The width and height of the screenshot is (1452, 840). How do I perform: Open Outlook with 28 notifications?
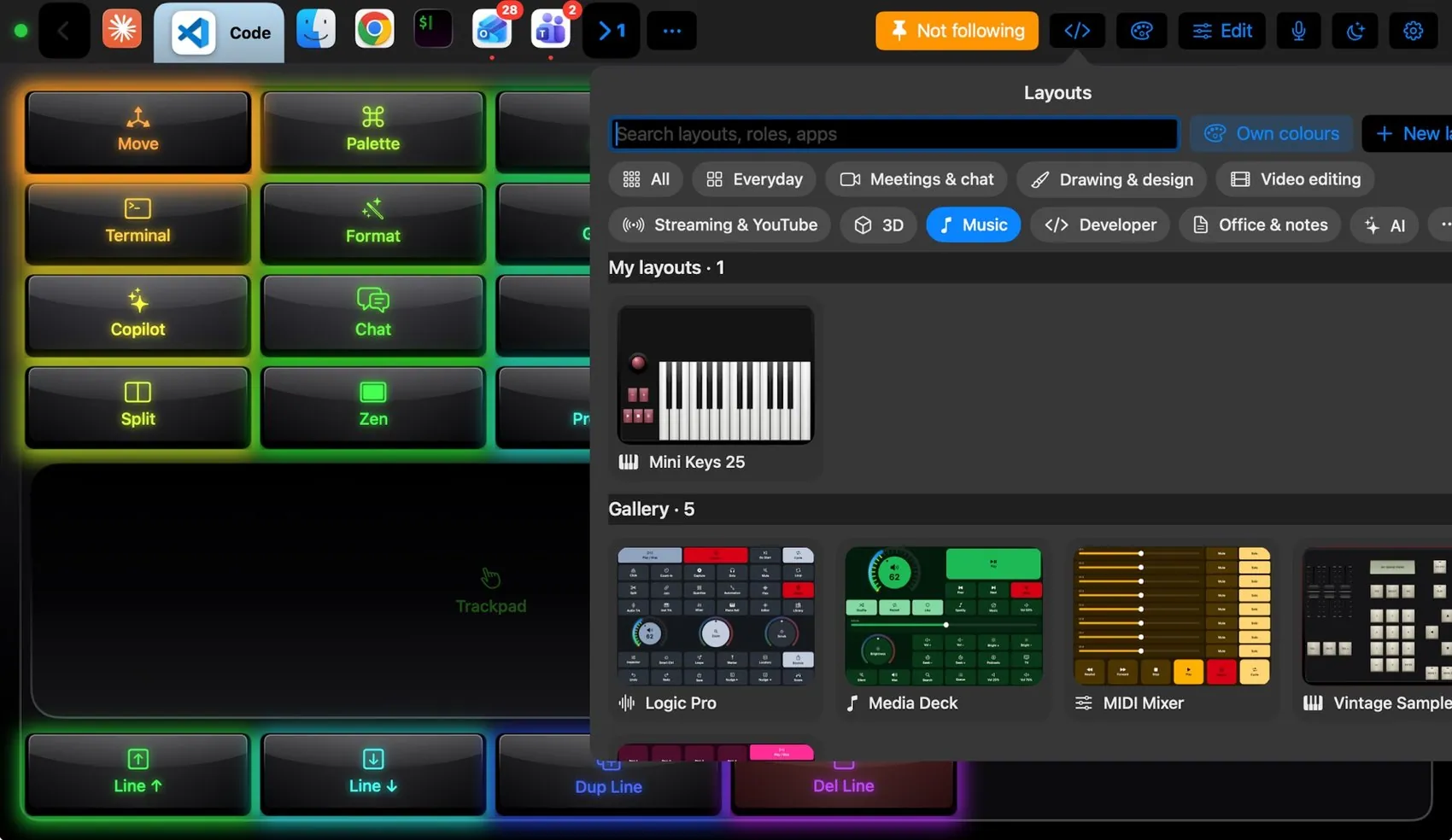[x=493, y=30]
